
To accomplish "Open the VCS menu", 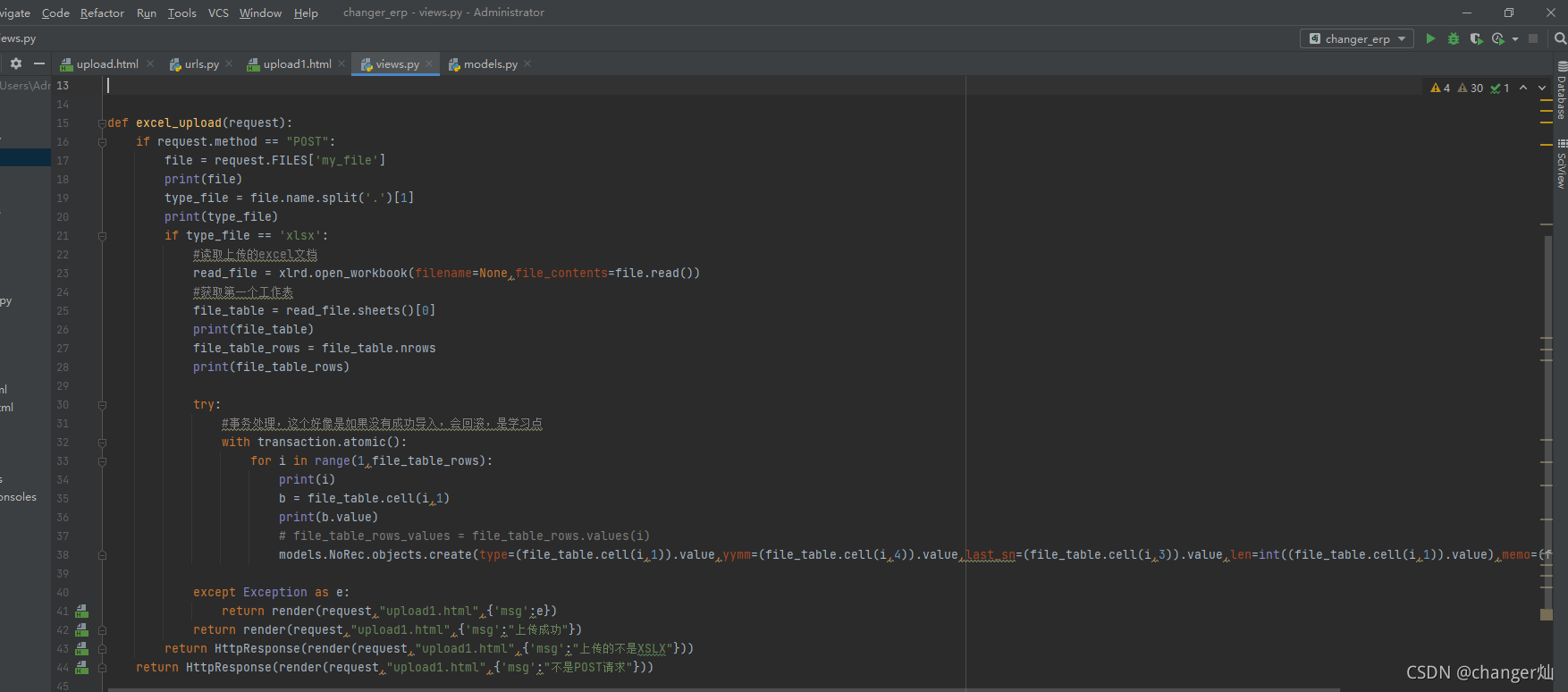I will coord(218,13).
